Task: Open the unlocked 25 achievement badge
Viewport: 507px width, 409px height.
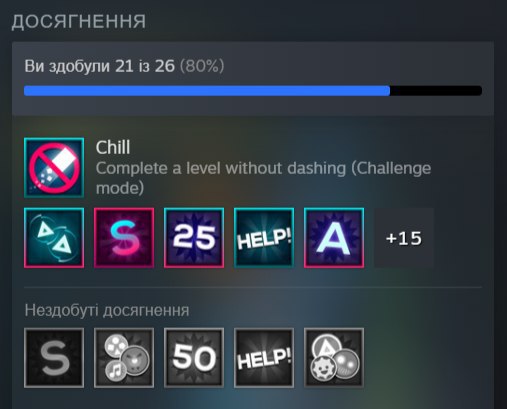Action: click(x=194, y=238)
